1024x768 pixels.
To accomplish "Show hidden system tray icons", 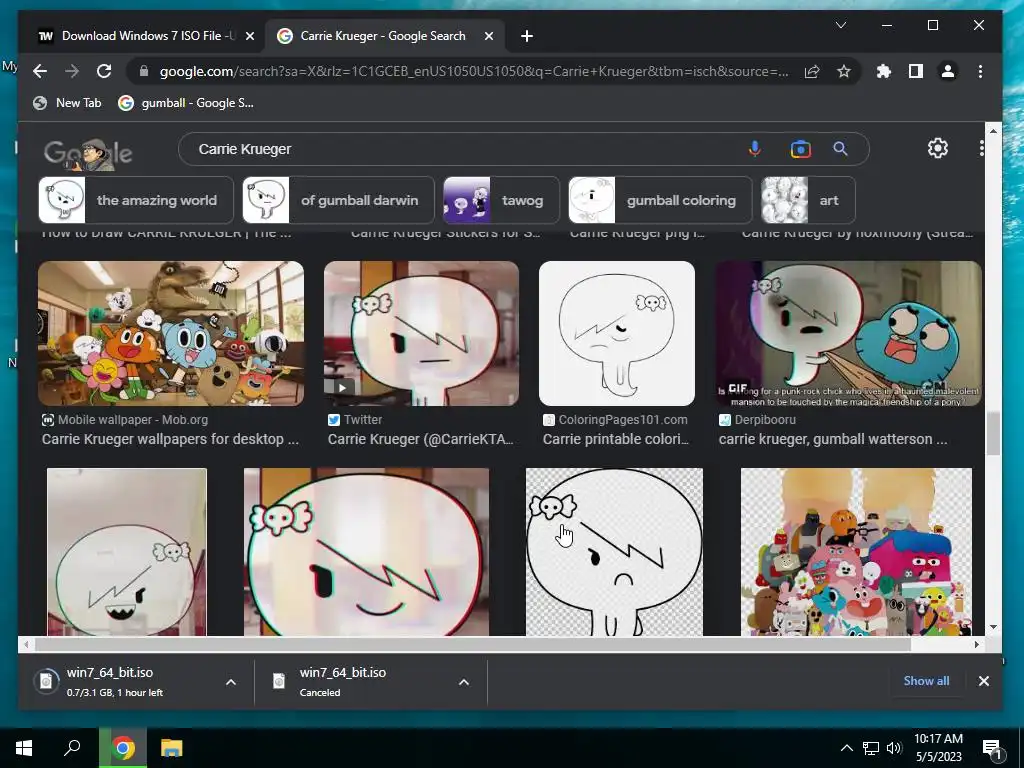I will click(x=846, y=748).
